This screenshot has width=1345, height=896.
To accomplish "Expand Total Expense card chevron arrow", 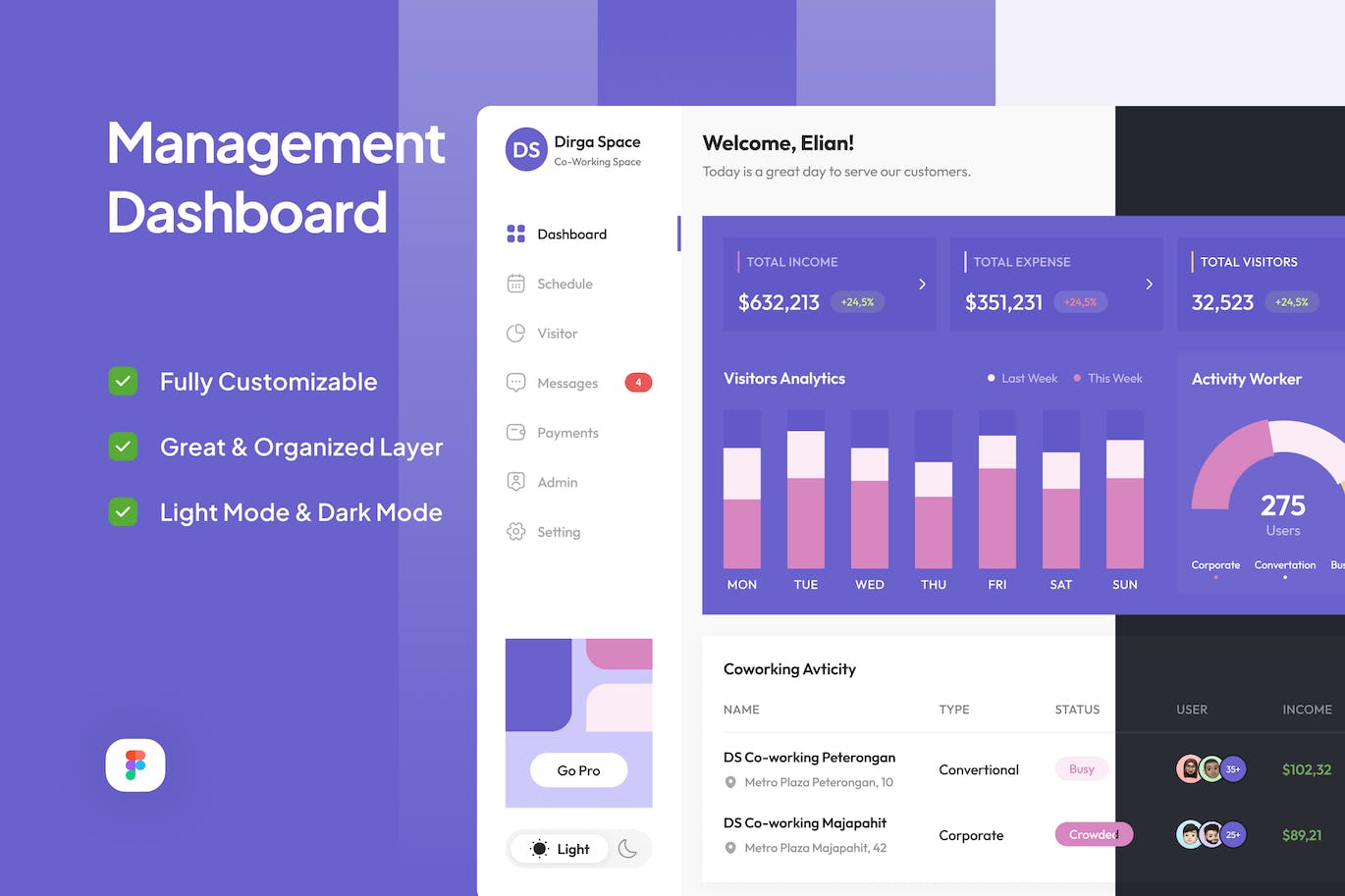I will point(1149,284).
